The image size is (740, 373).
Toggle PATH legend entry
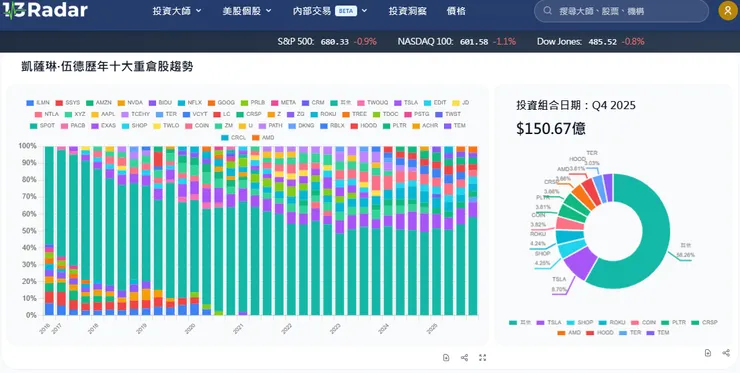[270, 126]
